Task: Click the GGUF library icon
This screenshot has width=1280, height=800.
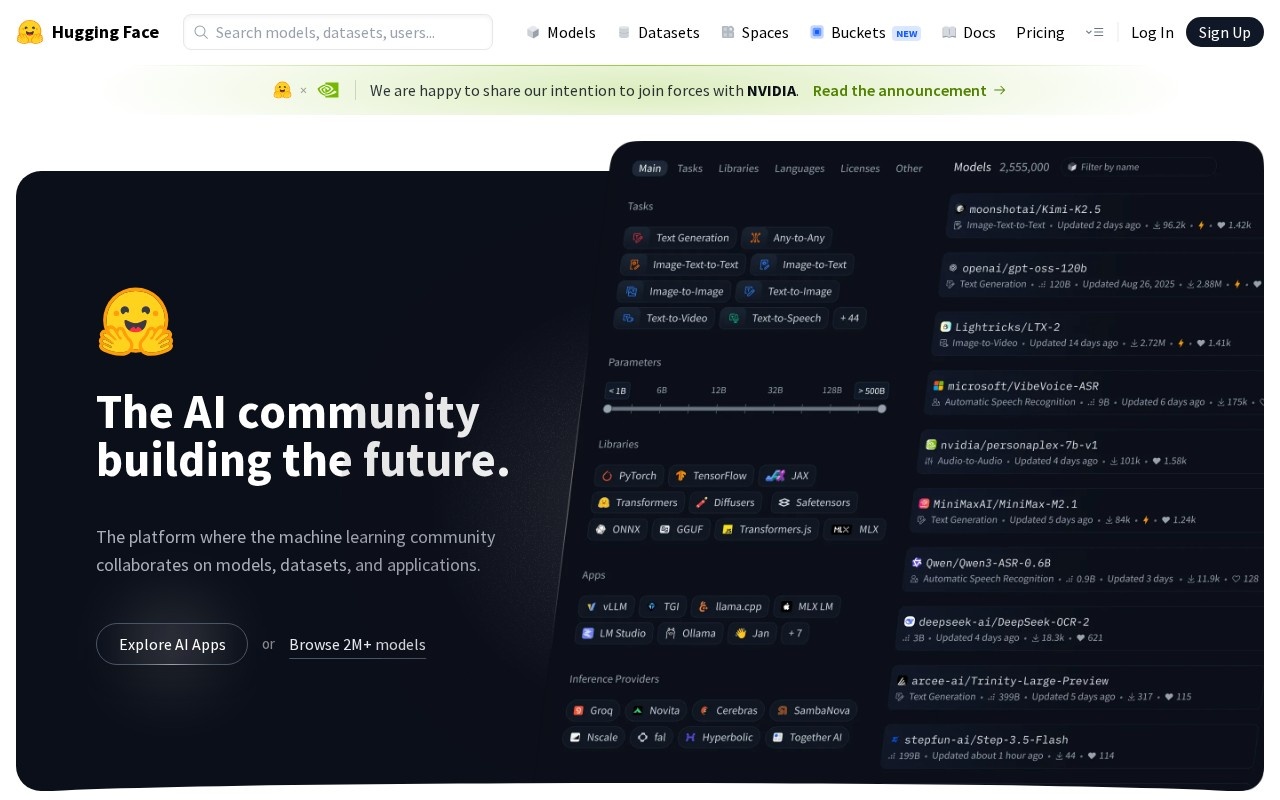Action: [x=665, y=530]
